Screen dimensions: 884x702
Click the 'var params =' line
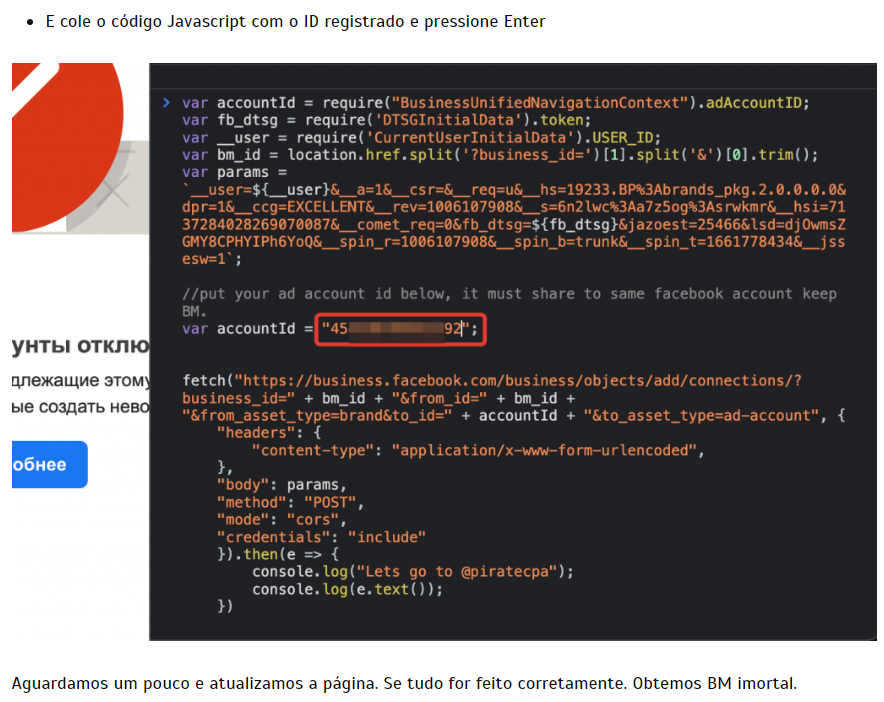(x=235, y=173)
